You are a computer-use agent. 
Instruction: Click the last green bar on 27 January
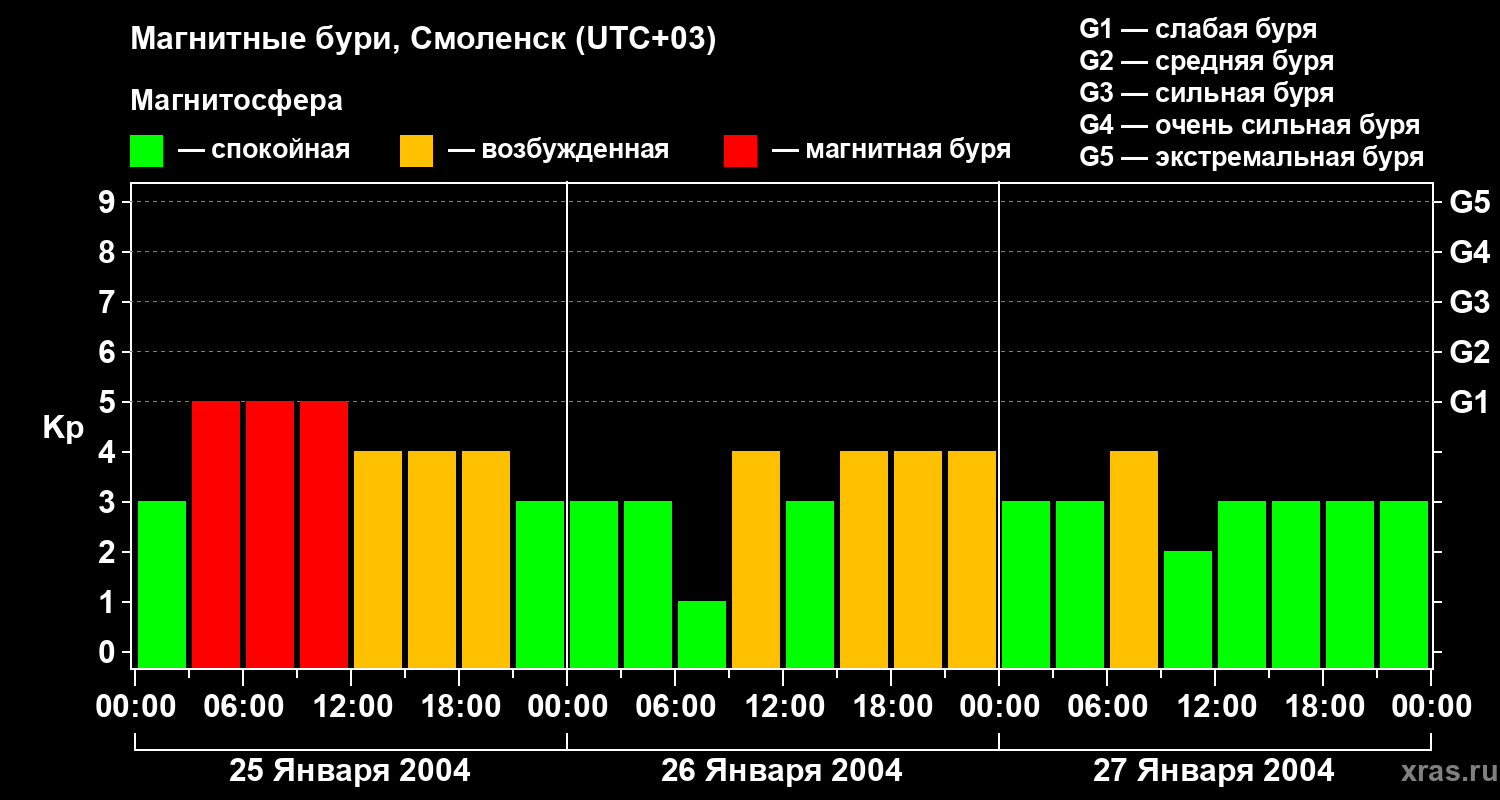1404,584
